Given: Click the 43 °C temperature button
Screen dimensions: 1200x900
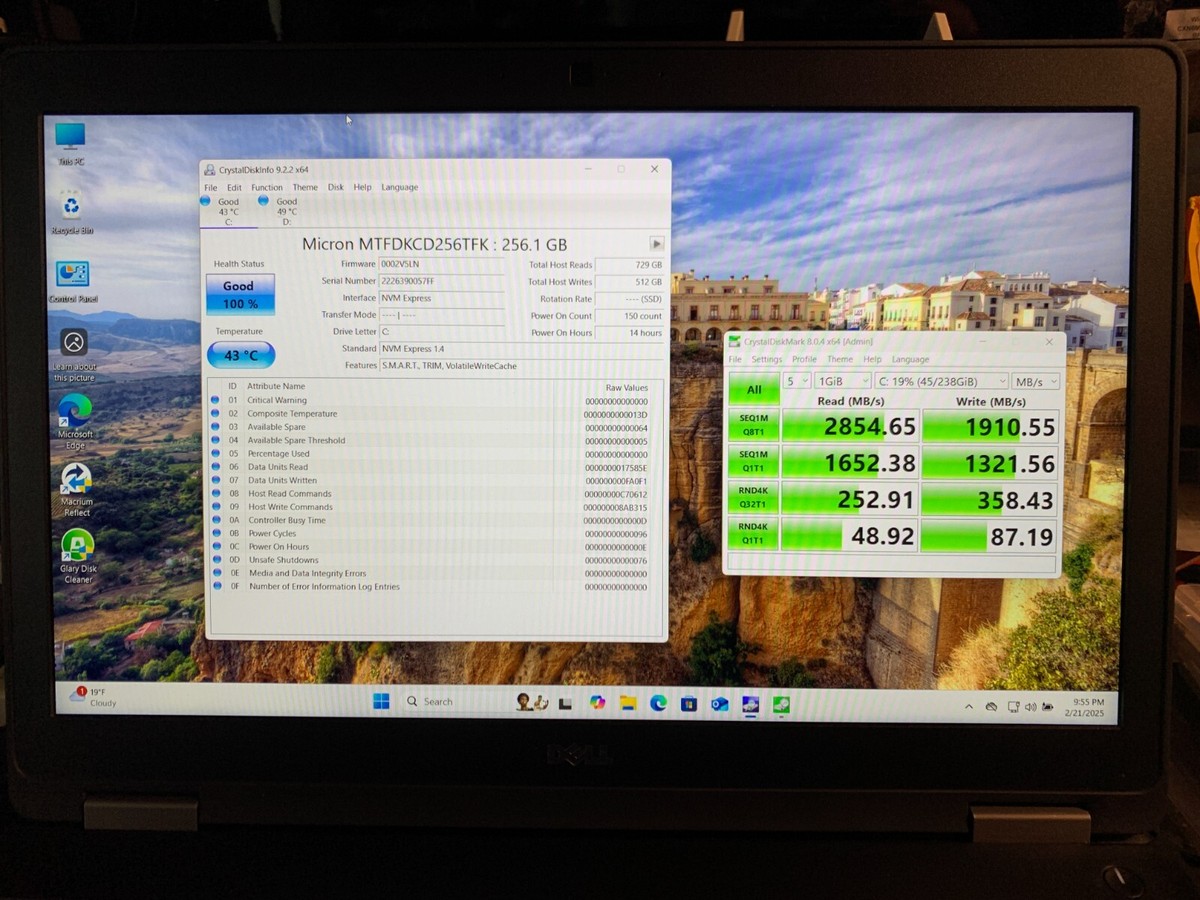Looking at the screenshot, I should [241, 355].
